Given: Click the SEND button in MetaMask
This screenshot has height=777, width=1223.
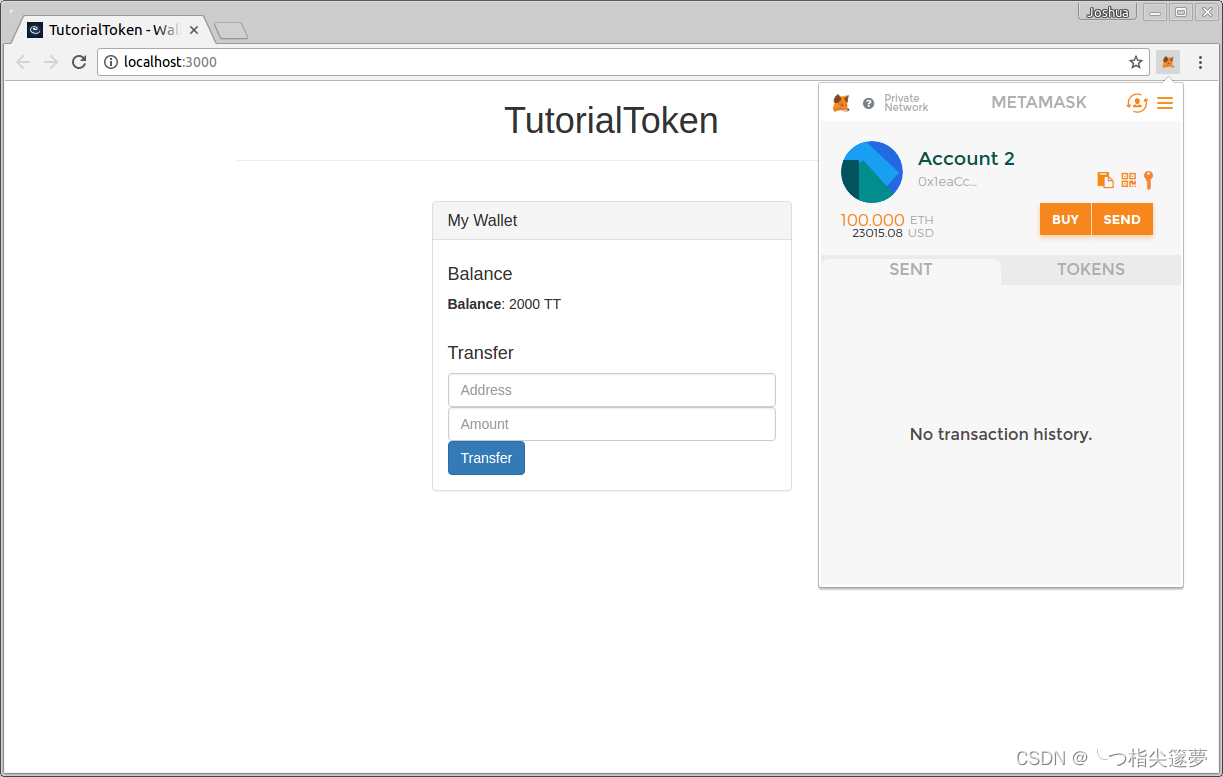Looking at the screenshot, I should point(1122,220).
